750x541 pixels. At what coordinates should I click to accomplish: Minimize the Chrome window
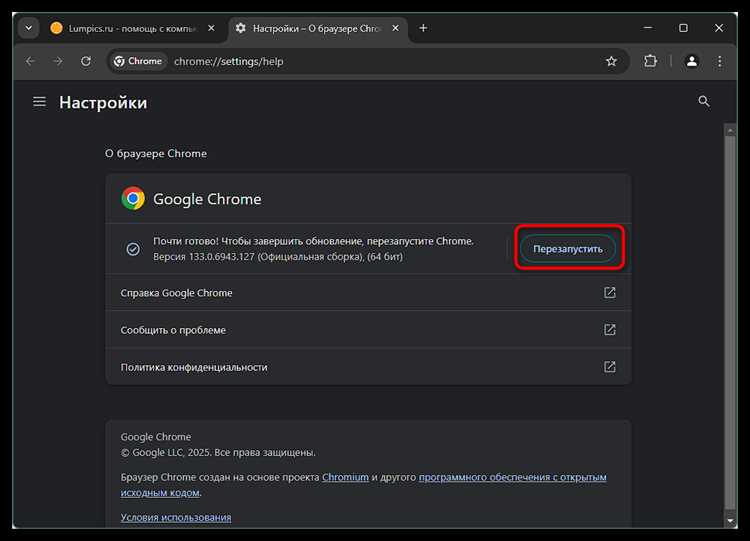pyautogui.click(x=648, y=28)
